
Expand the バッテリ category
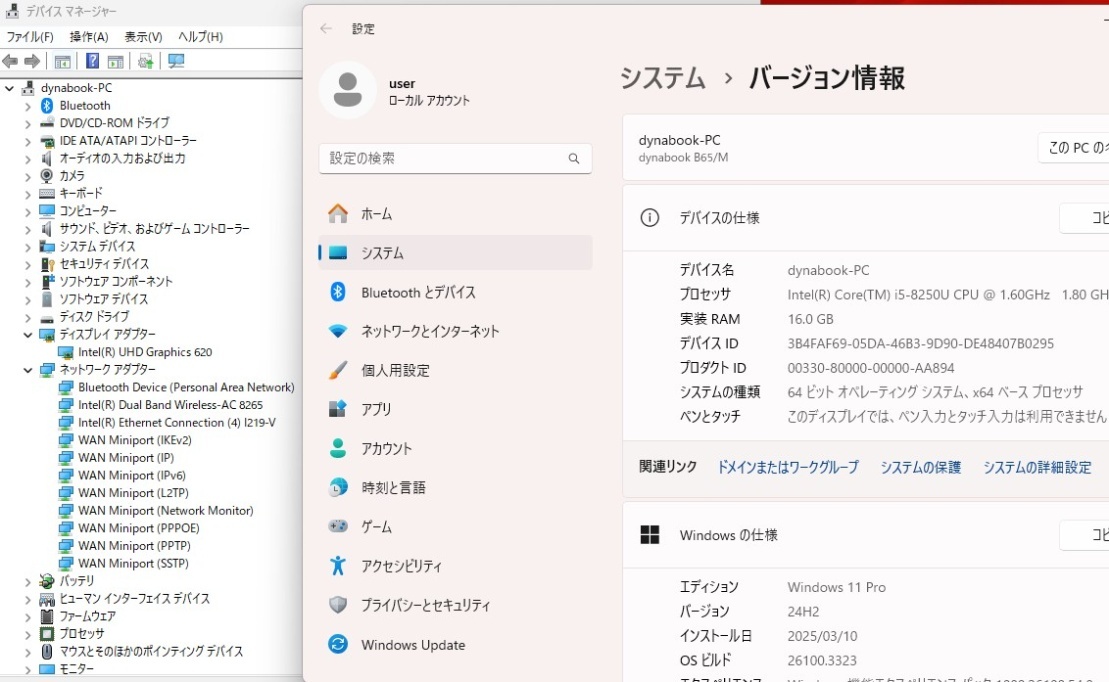[x=28, y=582]
